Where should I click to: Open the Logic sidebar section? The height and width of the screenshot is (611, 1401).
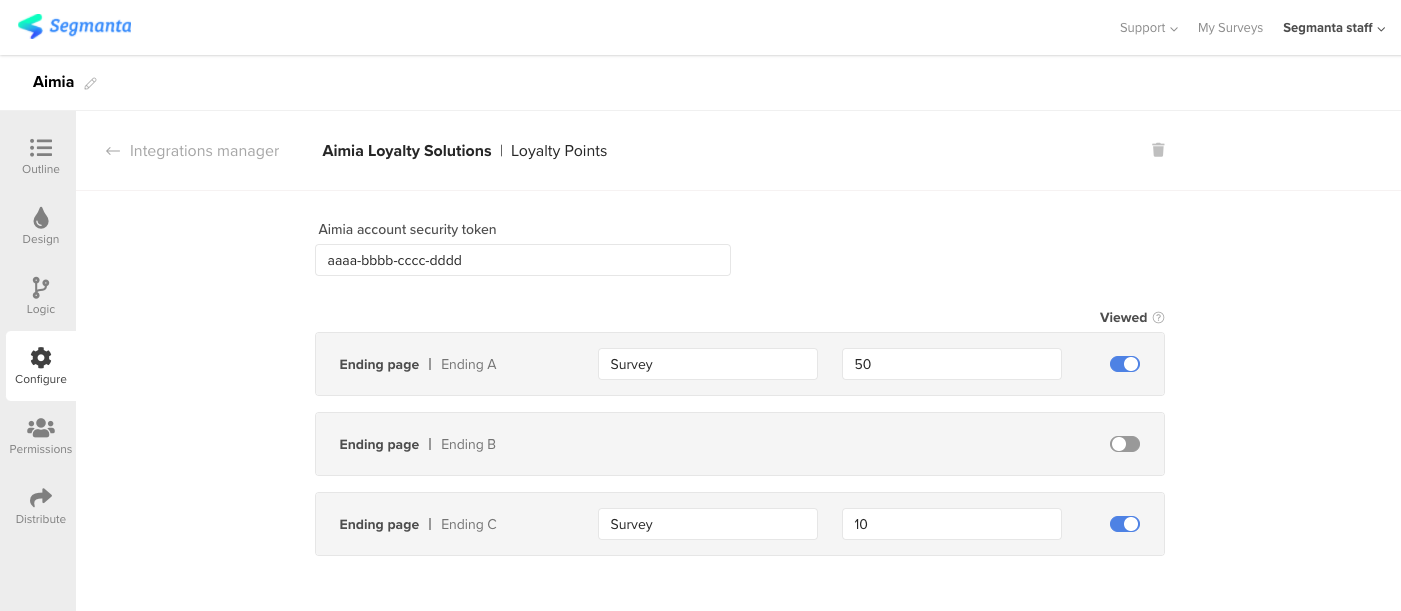click(41, 296)
